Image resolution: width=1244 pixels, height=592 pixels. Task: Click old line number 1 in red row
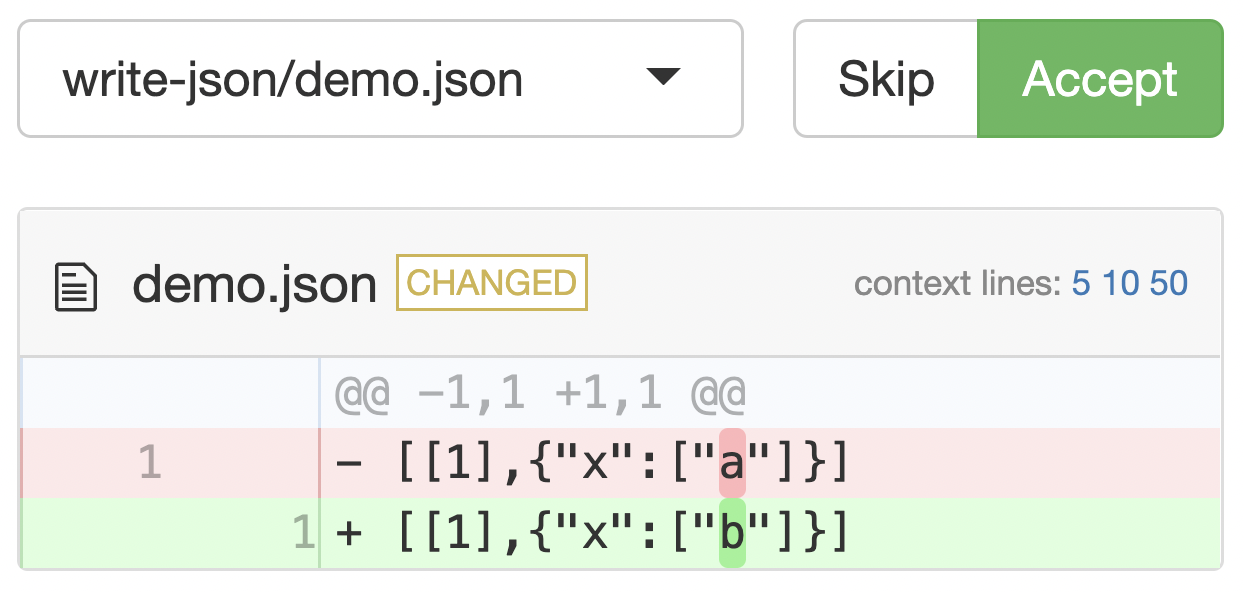pyautogui.click(x=149, y=463)
